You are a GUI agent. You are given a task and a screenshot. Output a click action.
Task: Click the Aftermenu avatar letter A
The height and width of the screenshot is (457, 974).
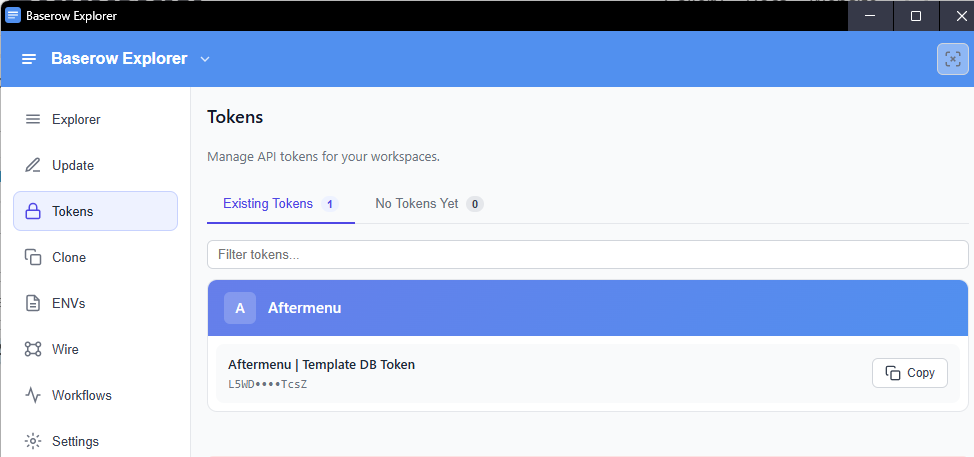click(x=240, y=308)
